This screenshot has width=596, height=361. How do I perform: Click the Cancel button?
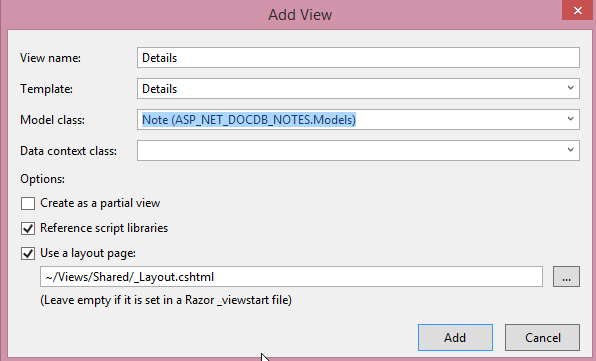pos(542,337)
